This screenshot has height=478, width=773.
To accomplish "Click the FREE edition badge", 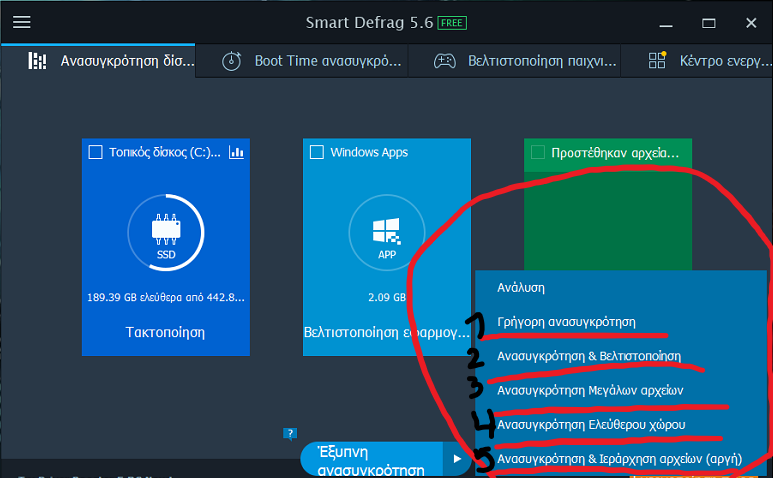I will coord(452,23).
